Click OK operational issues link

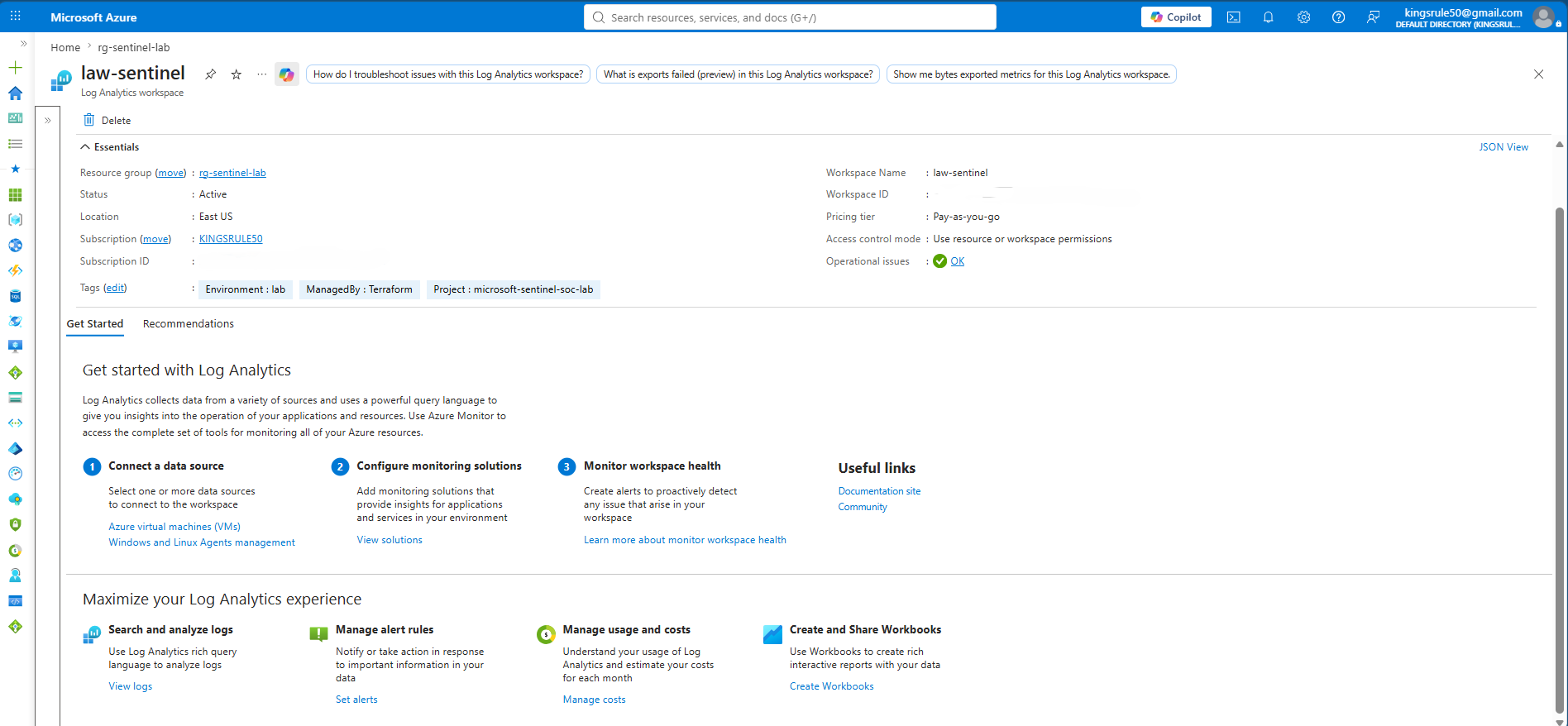957,261
